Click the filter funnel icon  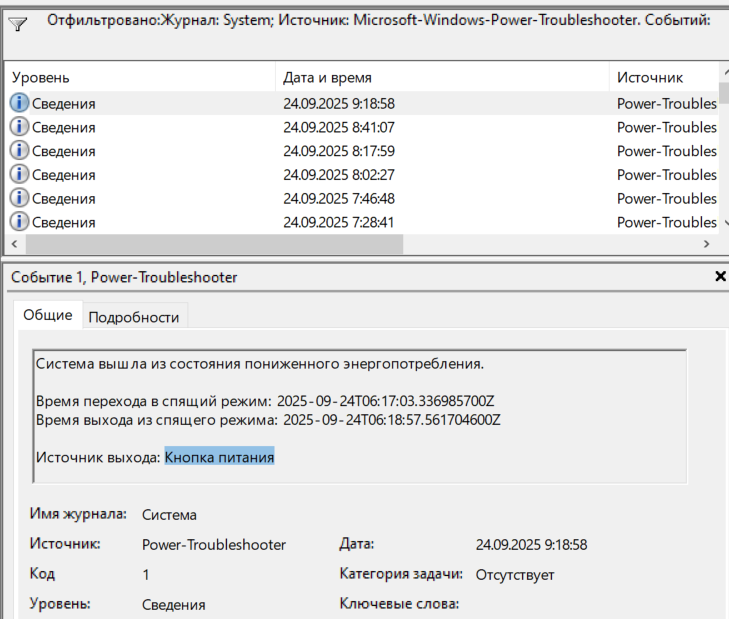tap(18, 24)
